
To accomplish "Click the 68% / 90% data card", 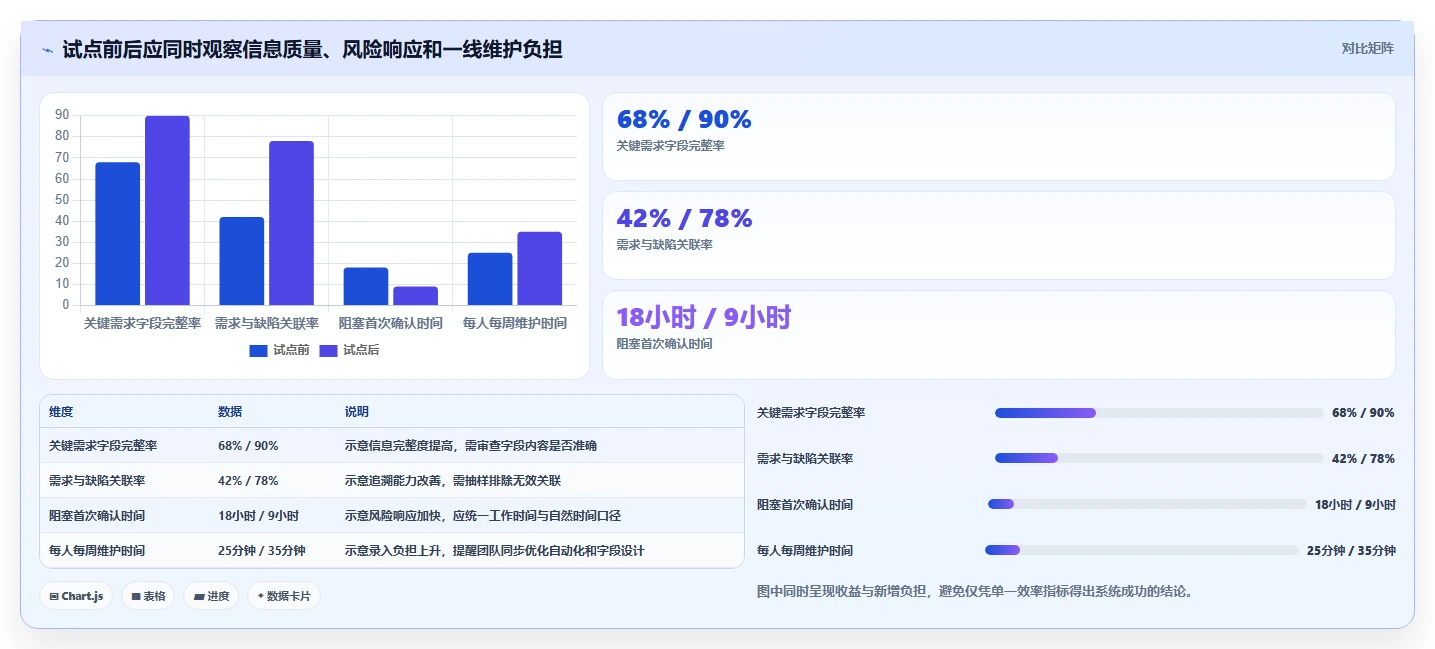I will (998, 136).
